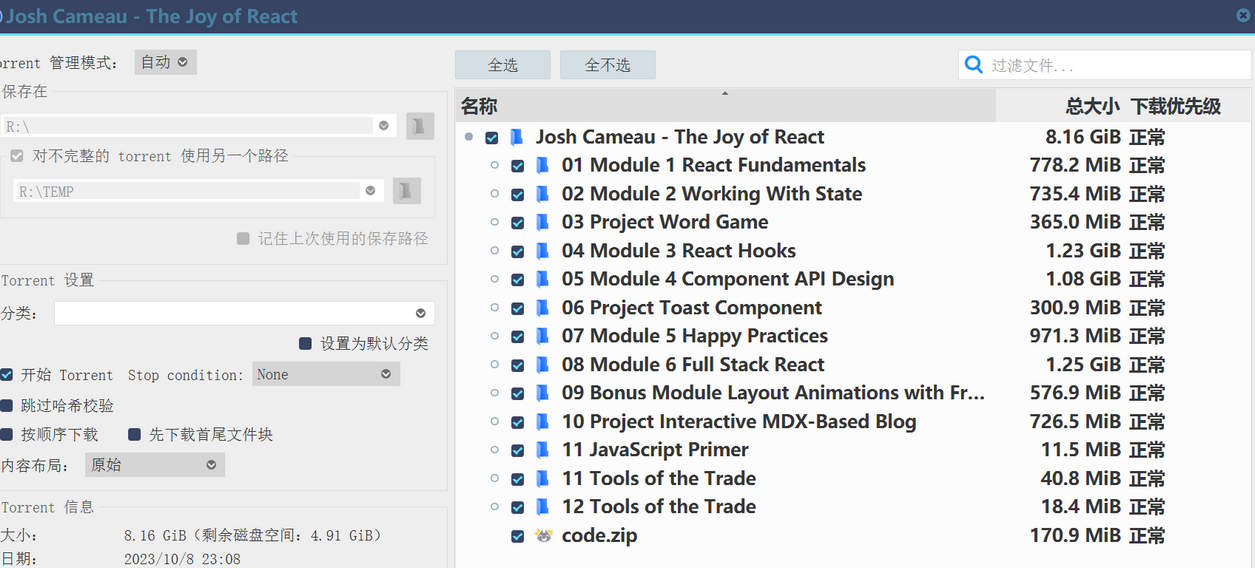
Task: Click the browse folder icon next to R:\ path
Action: 420,126
